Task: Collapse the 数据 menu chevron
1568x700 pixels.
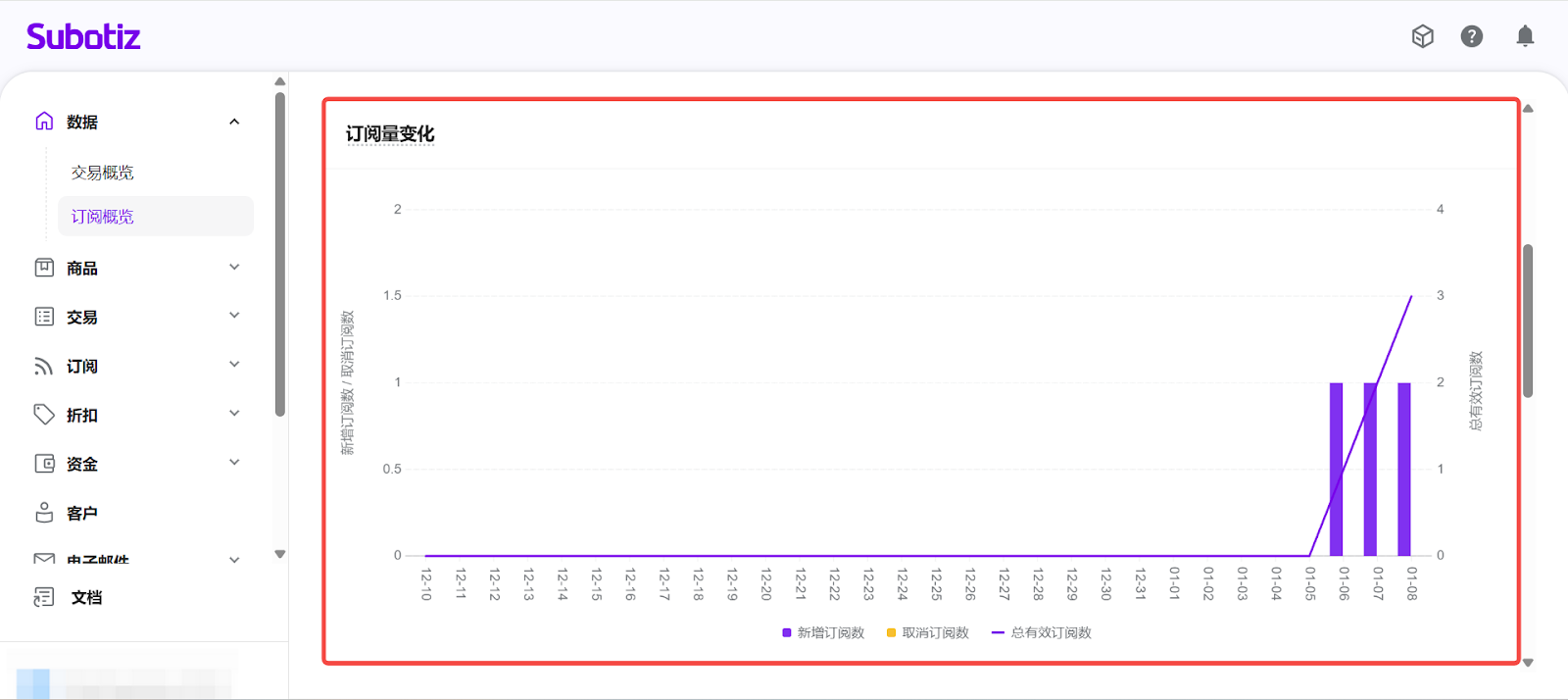Action: pyautogui.click(x=234, y=122)
